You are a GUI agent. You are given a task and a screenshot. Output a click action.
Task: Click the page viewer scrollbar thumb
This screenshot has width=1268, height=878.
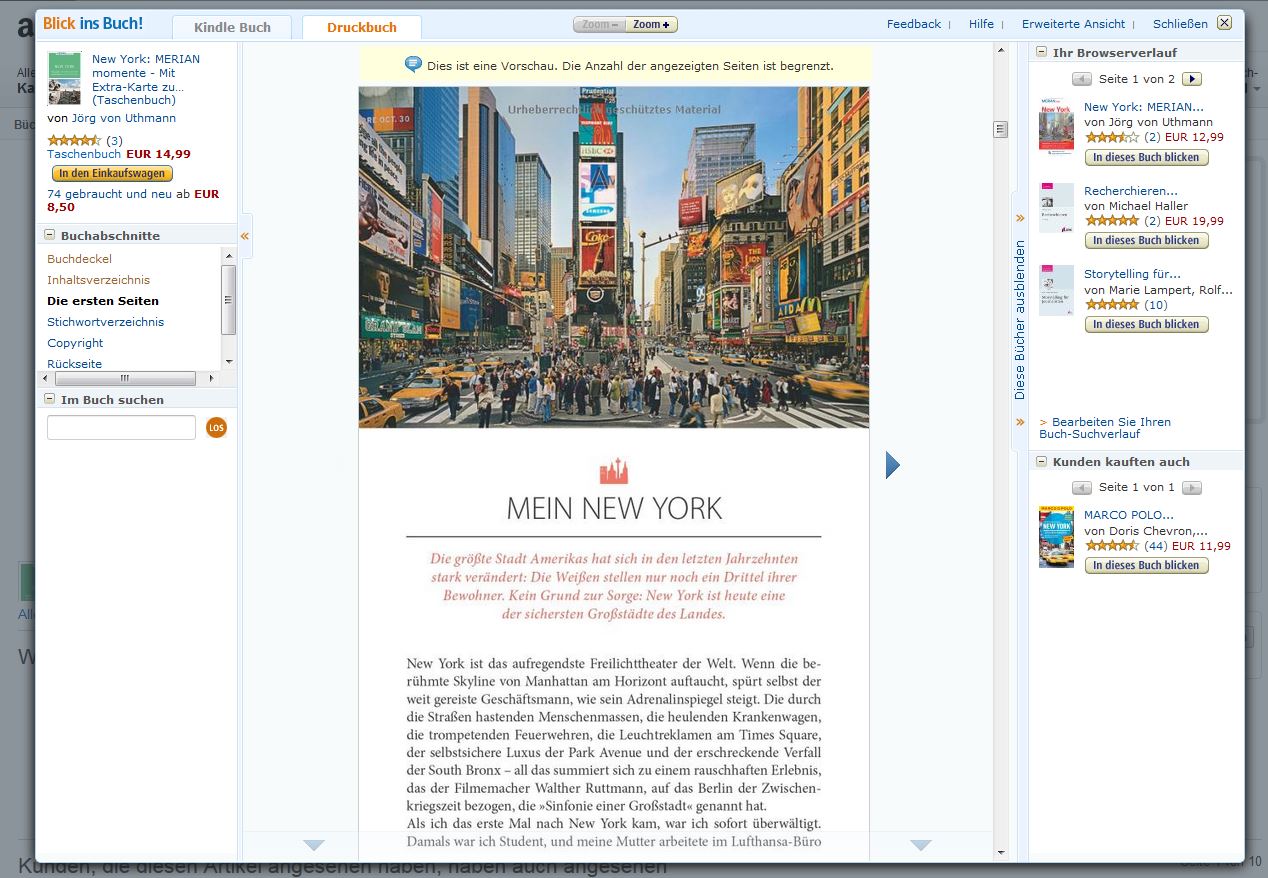click(1000, 129)
